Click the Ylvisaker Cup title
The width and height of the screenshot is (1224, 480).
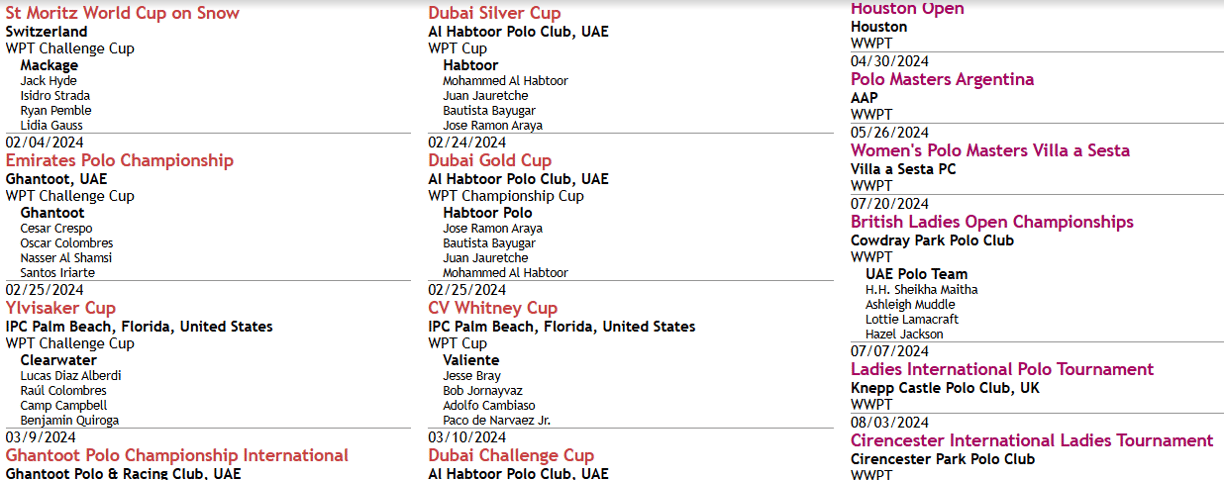click(61, 308)
